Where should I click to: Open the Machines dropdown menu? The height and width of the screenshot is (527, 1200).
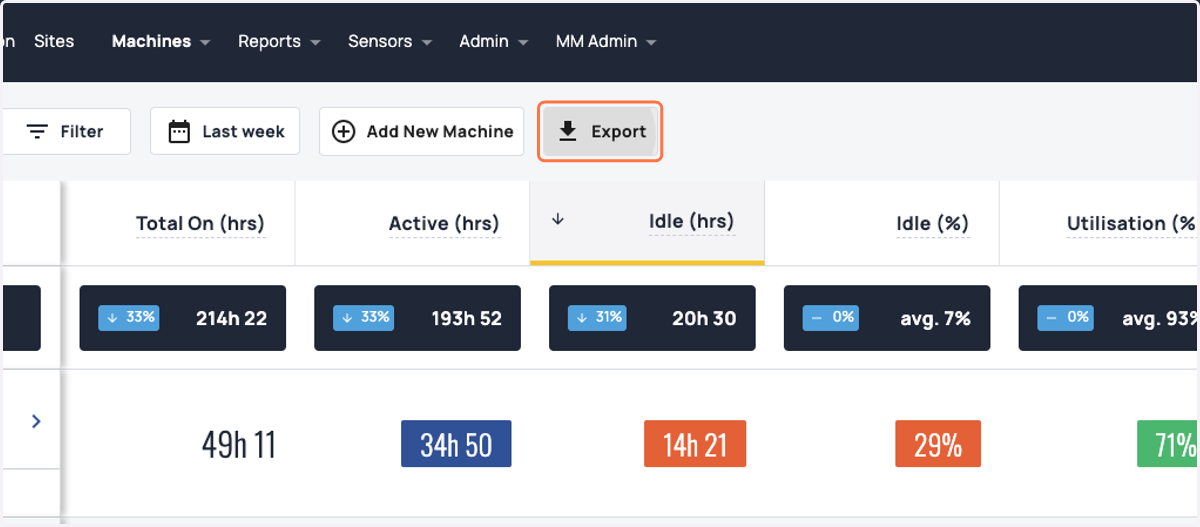pos(161,42)
